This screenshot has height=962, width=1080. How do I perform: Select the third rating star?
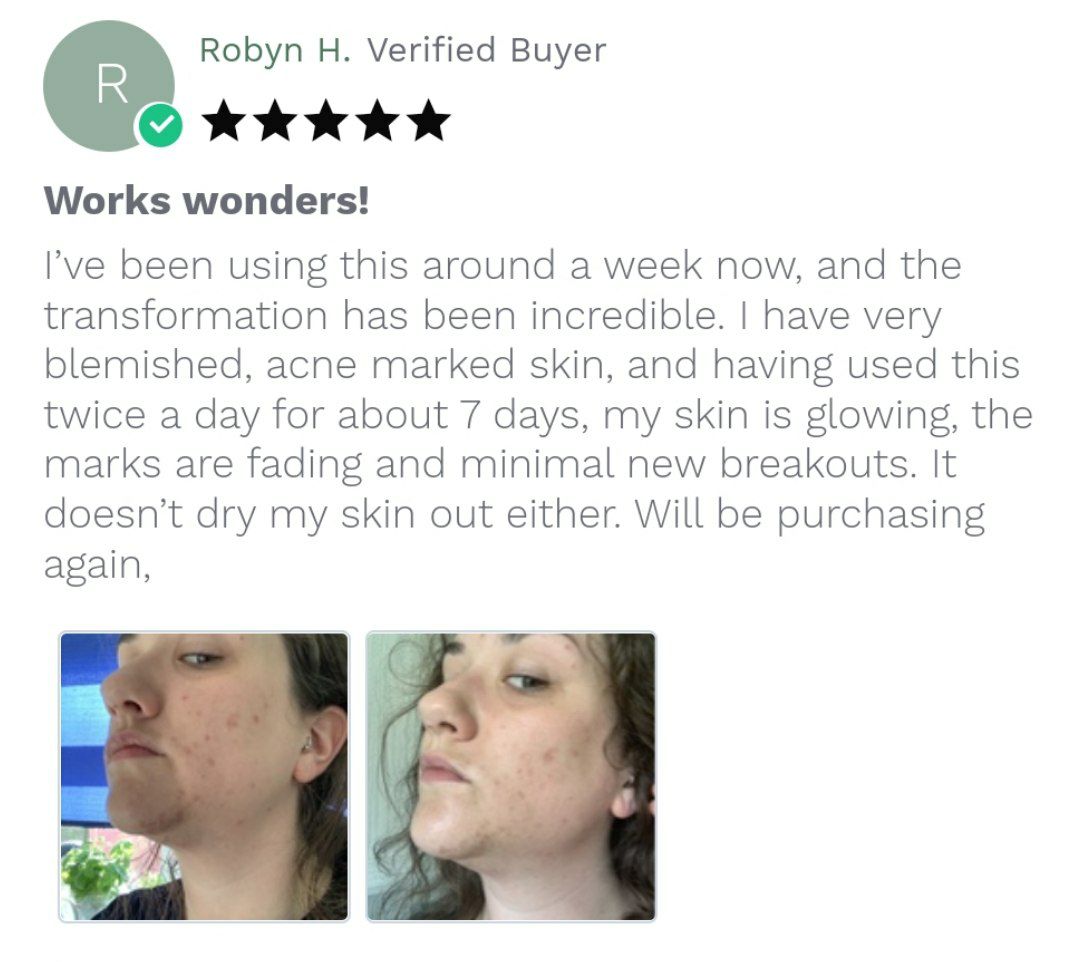point(327,121)
